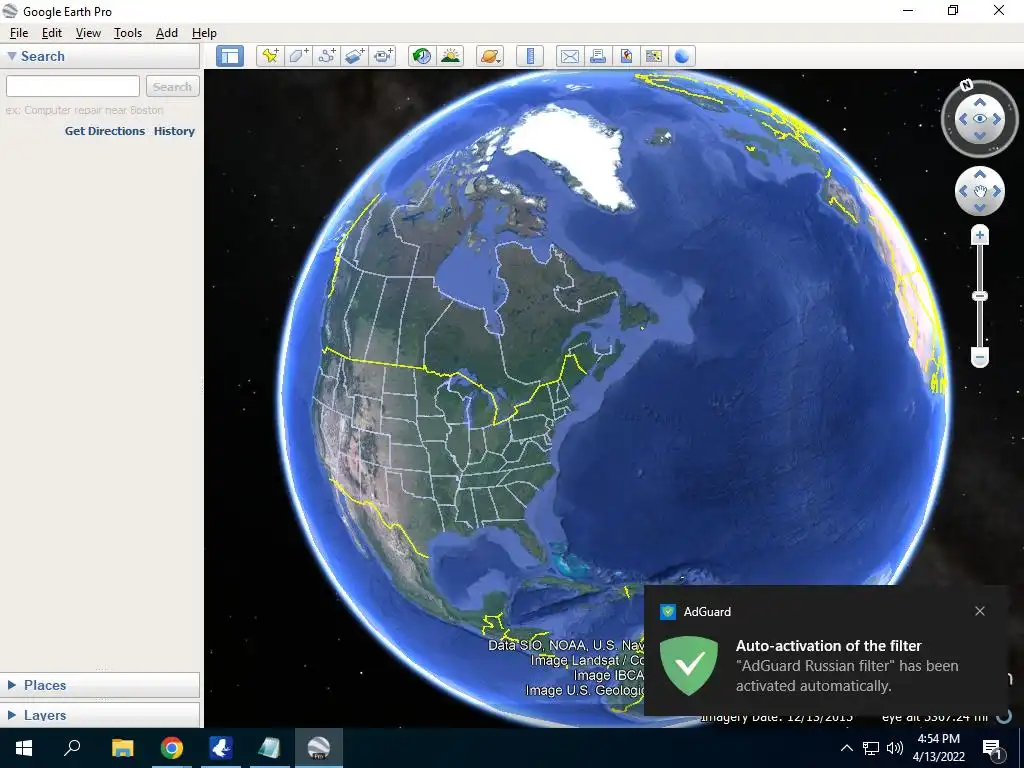This screenshot has height=768, width=1024.
Task: Click the network tray icon
Action: tap(871, 748)
